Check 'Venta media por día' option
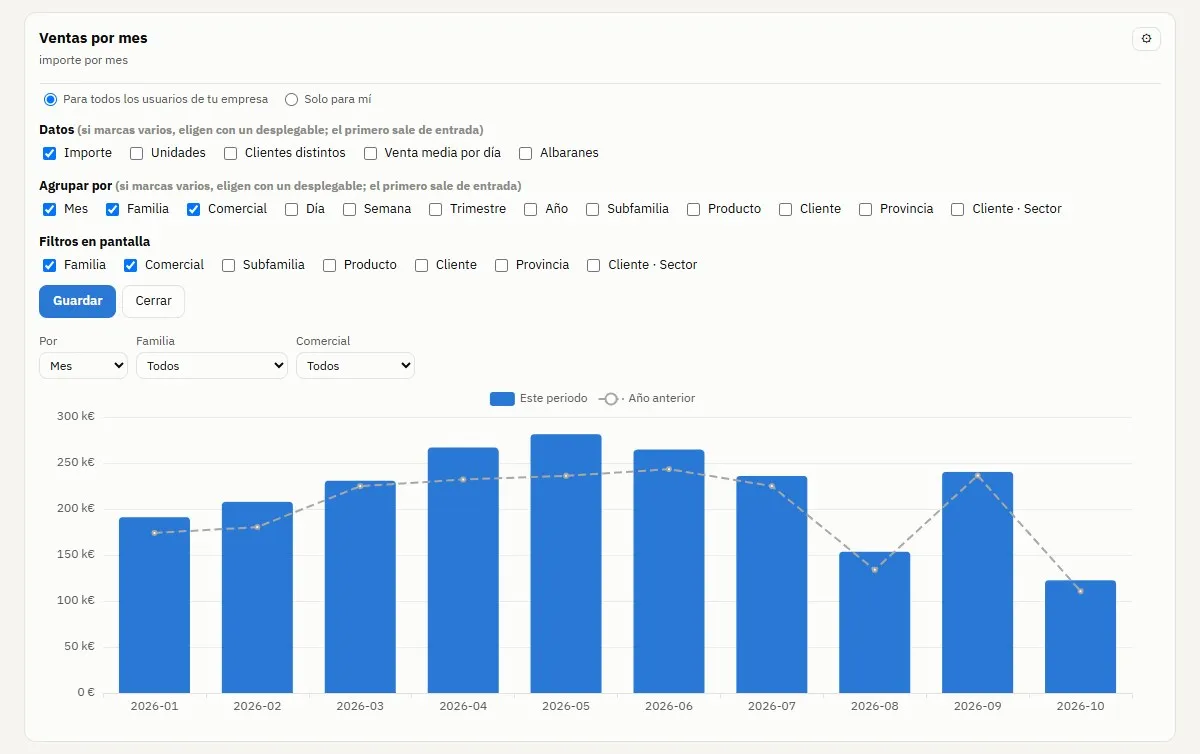Viewport: 1200px width, 754px height. tap(371, 153)
